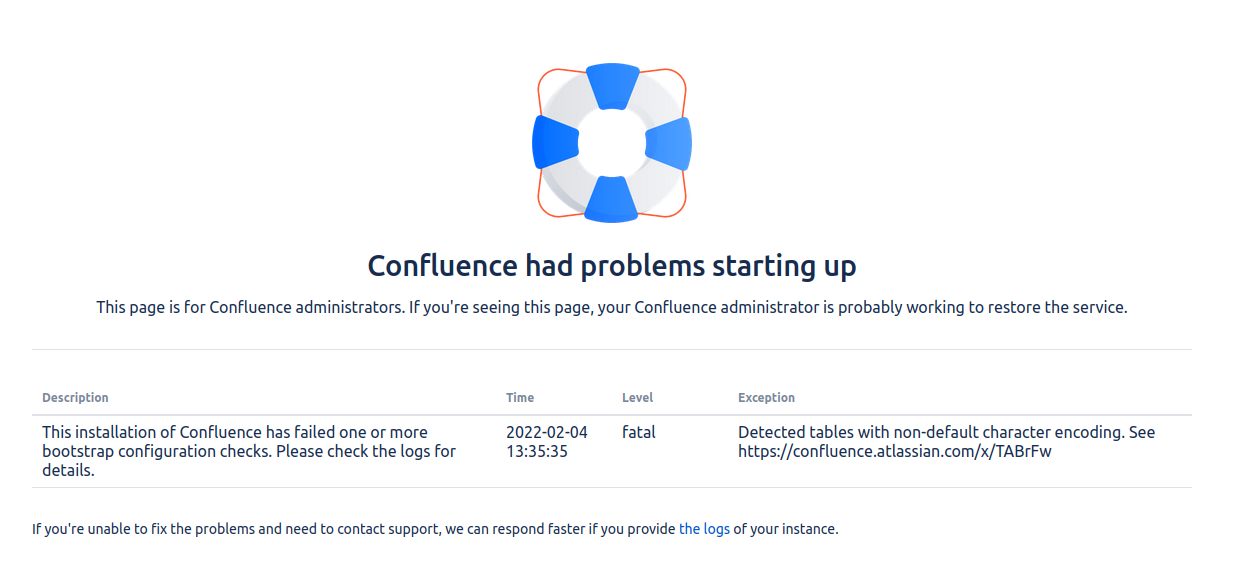
Task: Open 'the logs' link
Action: click(704, 529)
